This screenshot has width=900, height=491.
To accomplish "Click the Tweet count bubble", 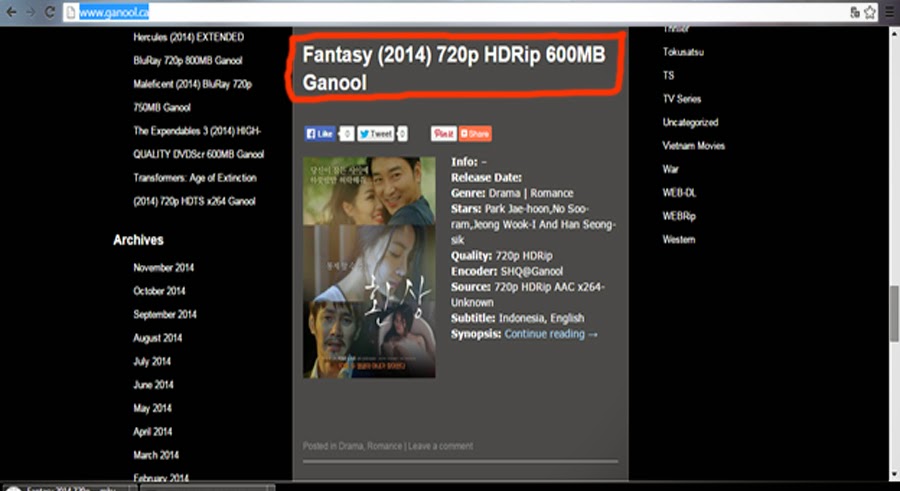I will (x=402, y=134).
